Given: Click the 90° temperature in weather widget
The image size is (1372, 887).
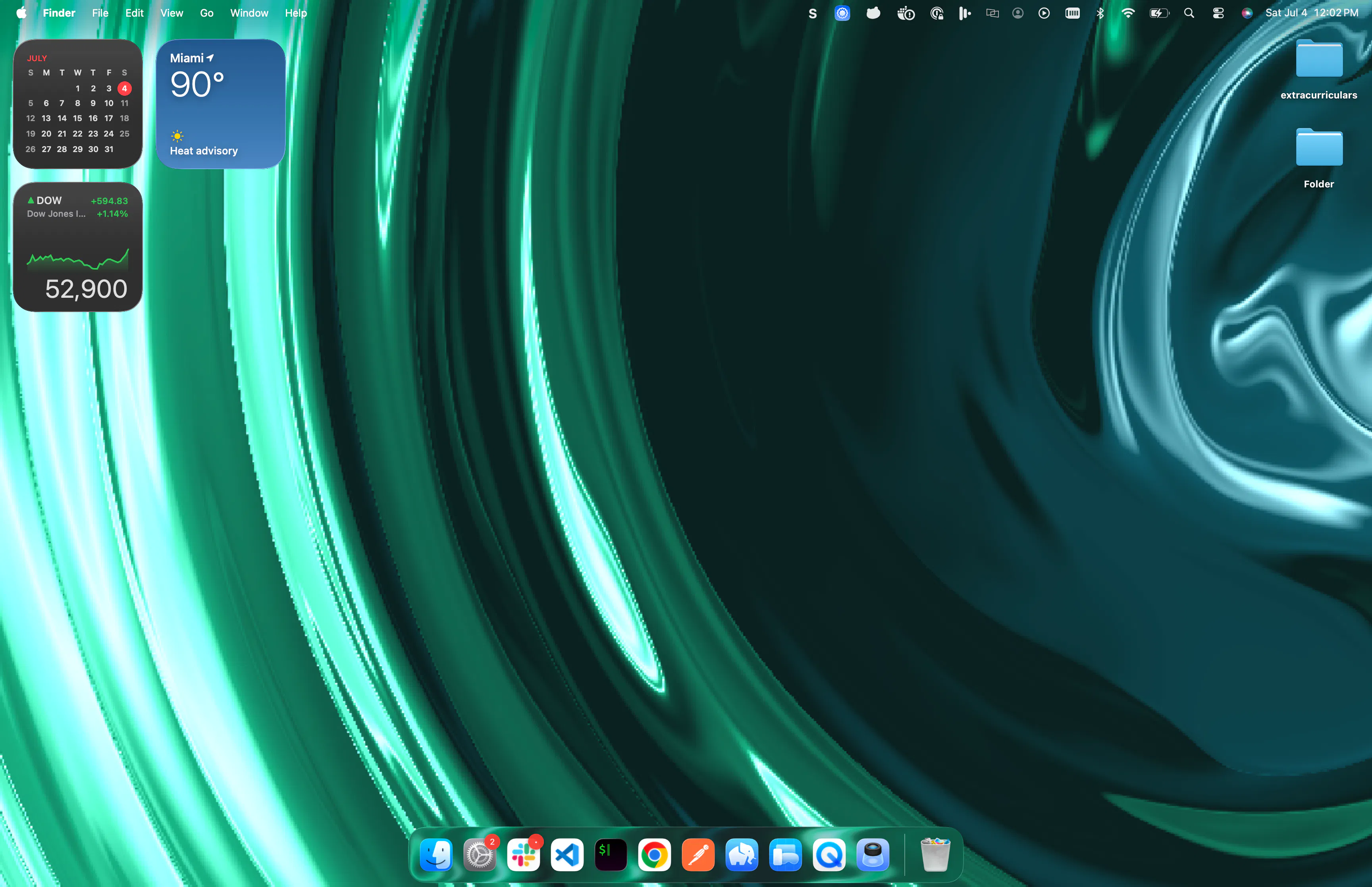Looking at the screenshot, I should click(x=197, y=85).
